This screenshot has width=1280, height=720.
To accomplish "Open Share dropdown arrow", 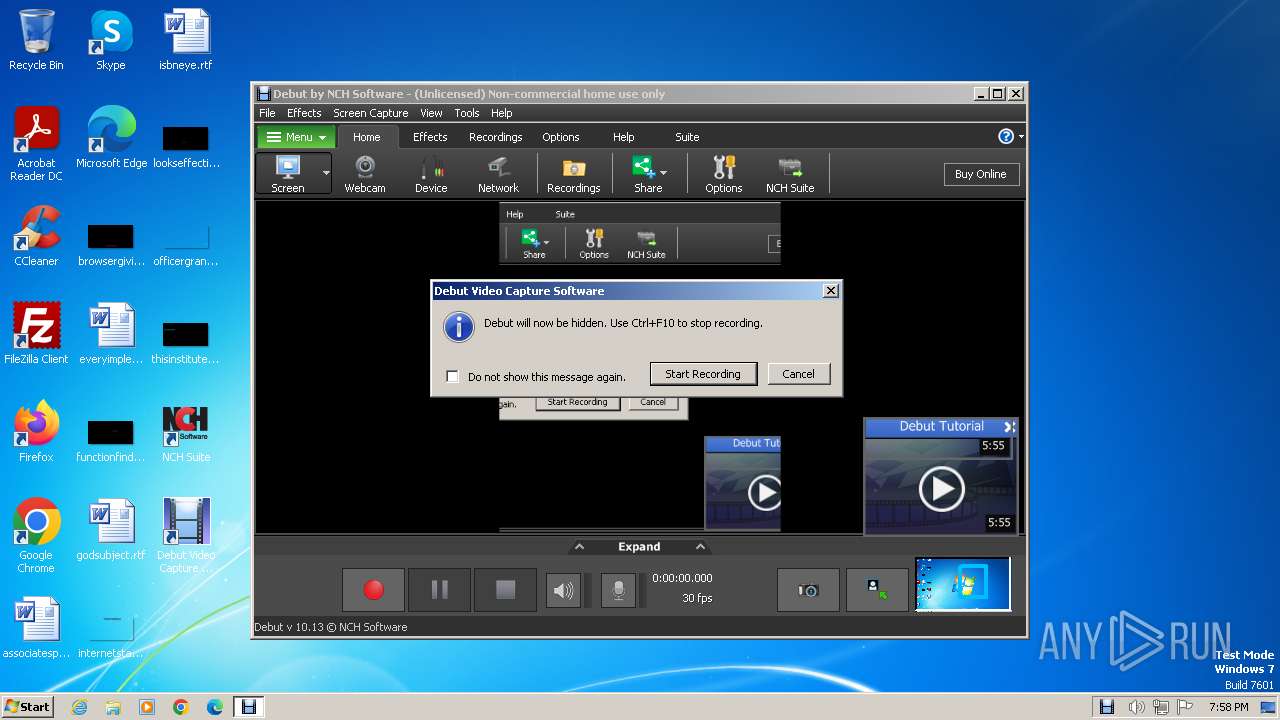I will [664, 173].
